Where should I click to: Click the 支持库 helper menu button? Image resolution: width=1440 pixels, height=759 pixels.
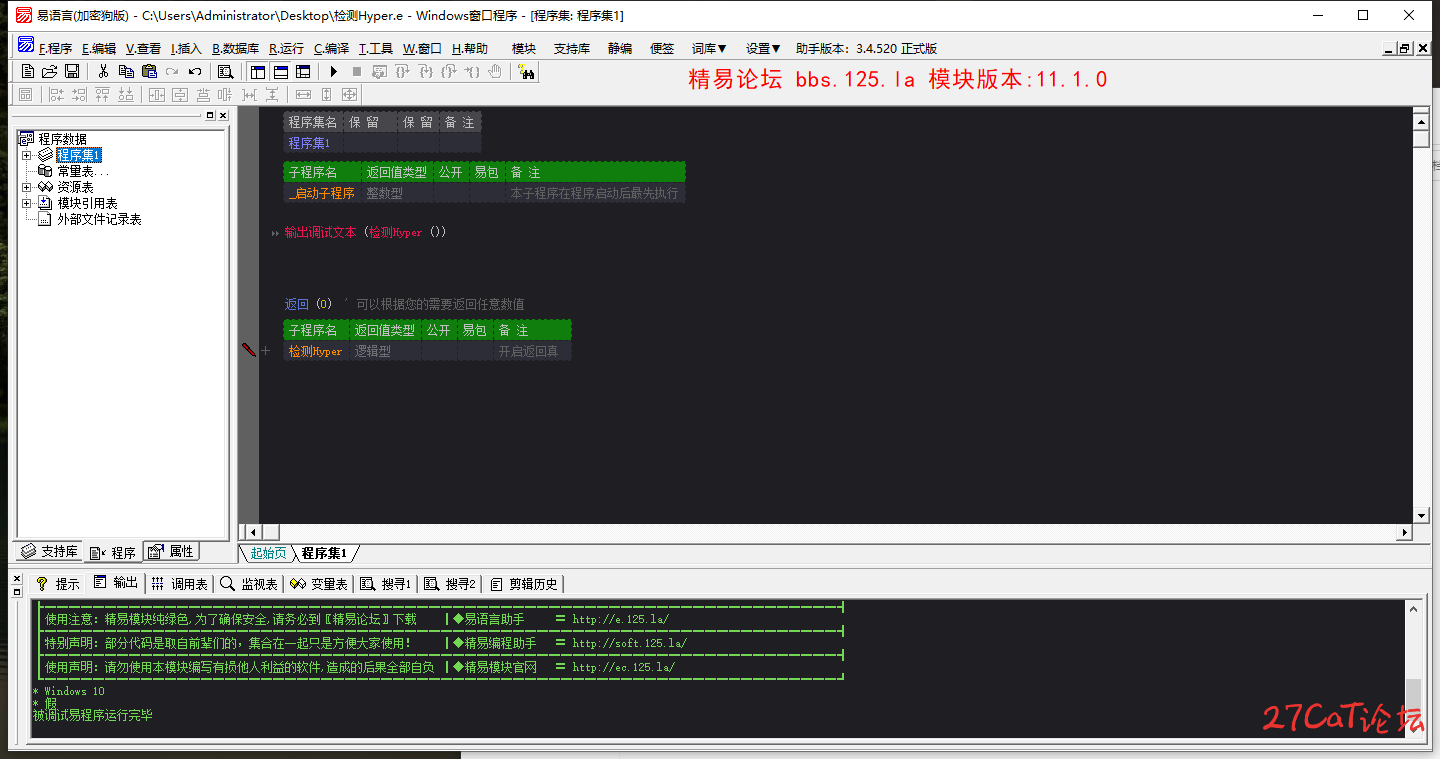pyautogui.click(x=572, y=48)
